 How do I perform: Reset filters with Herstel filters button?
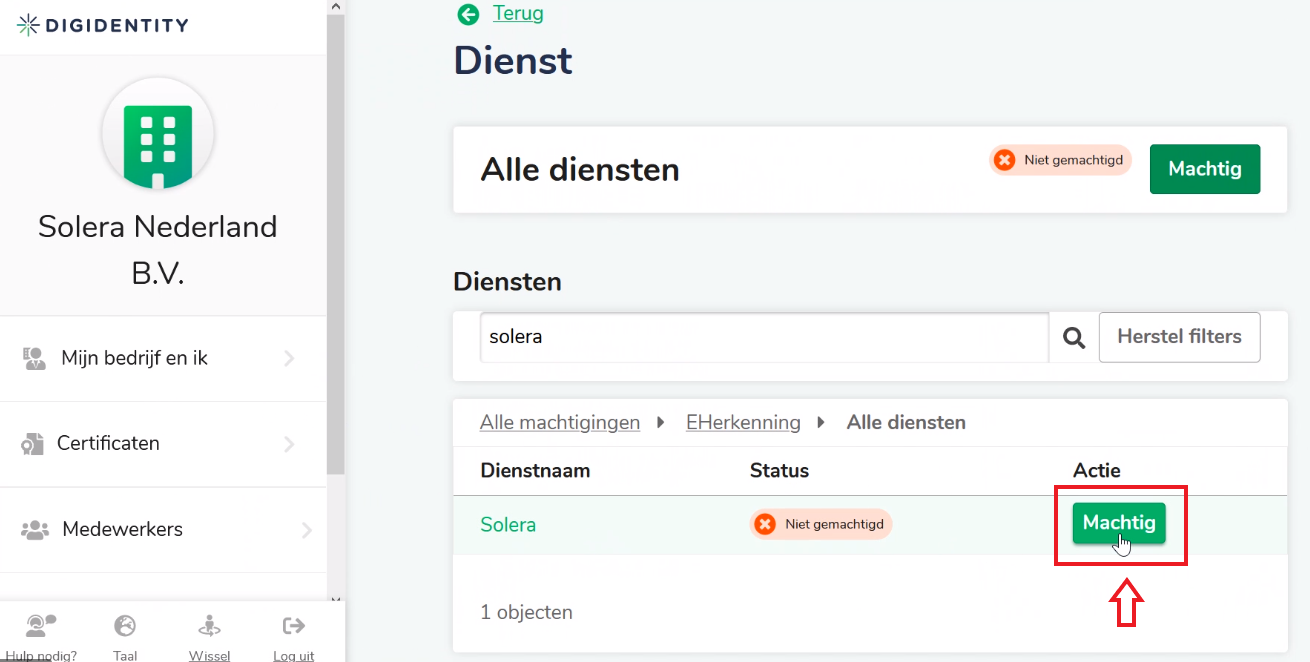coord(1179,337)
